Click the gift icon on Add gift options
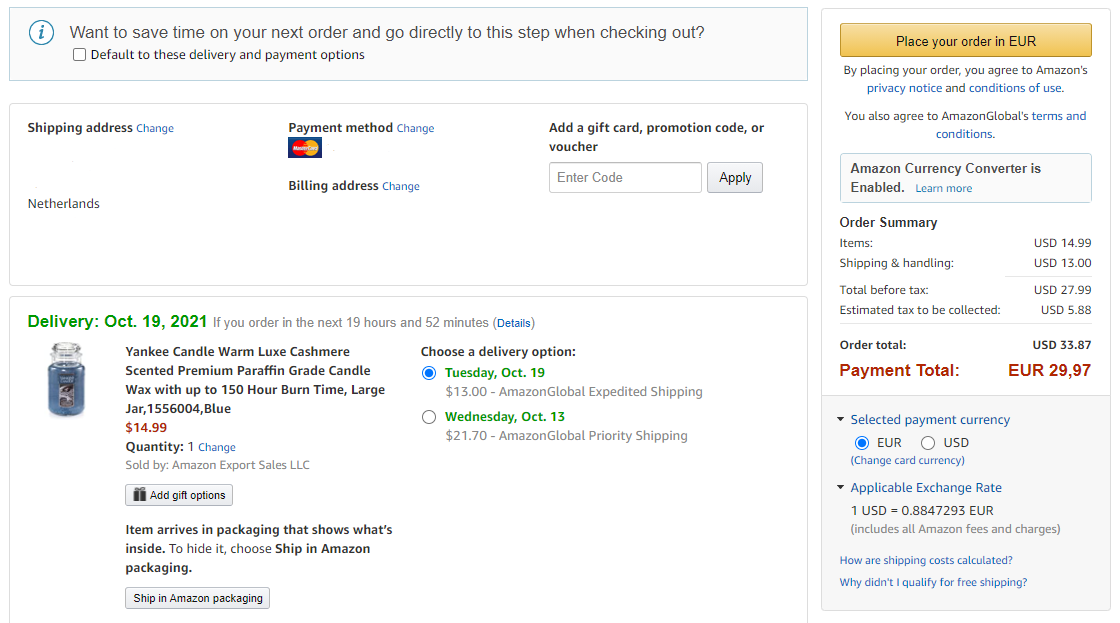Image resolution: width=1120 pixels, height=623 pixels. (x=139, y=494)
